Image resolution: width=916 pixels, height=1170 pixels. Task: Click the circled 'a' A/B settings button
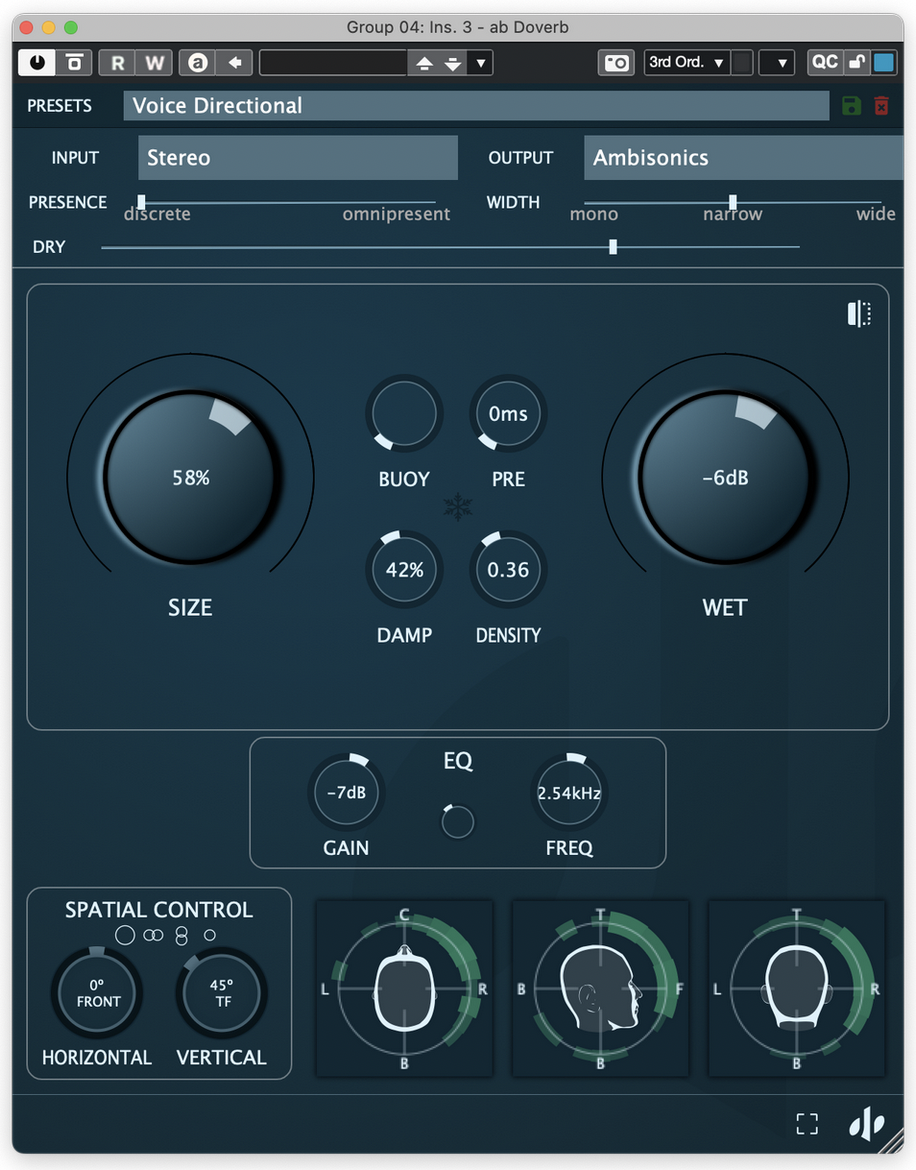pos(198,63)
